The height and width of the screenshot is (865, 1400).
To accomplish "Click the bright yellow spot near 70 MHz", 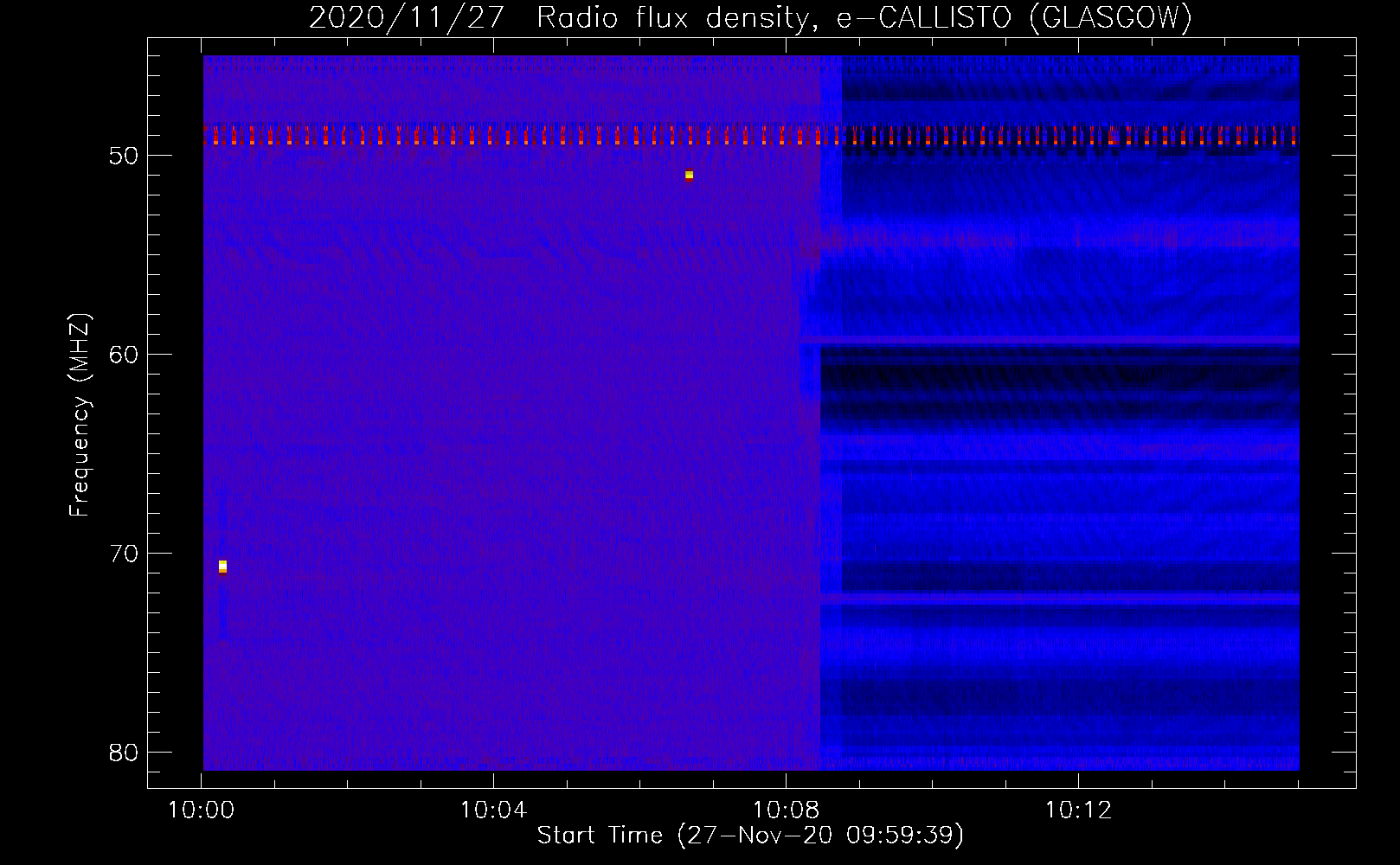I will tap(222, 567).
